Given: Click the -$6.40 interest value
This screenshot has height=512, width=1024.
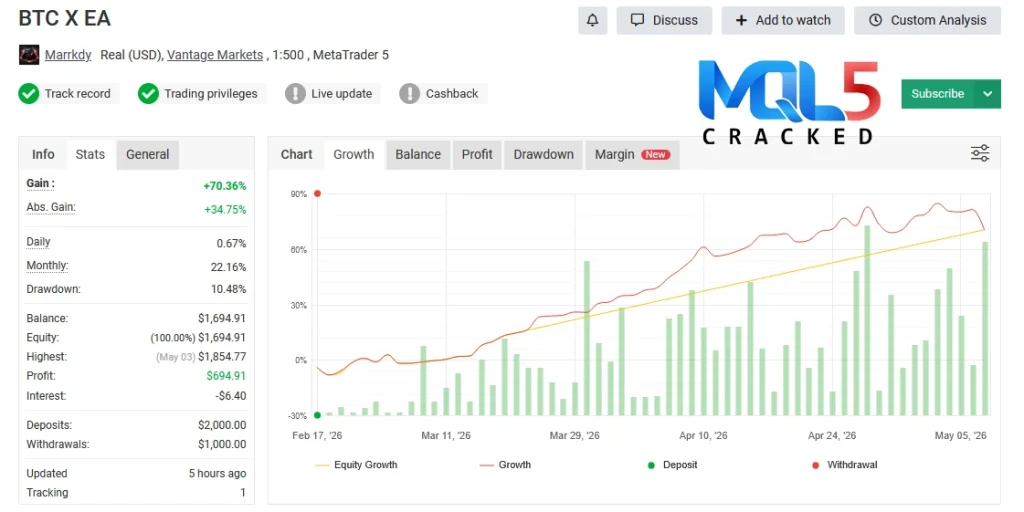Looking at the screenshot, I should coord(231,396).
